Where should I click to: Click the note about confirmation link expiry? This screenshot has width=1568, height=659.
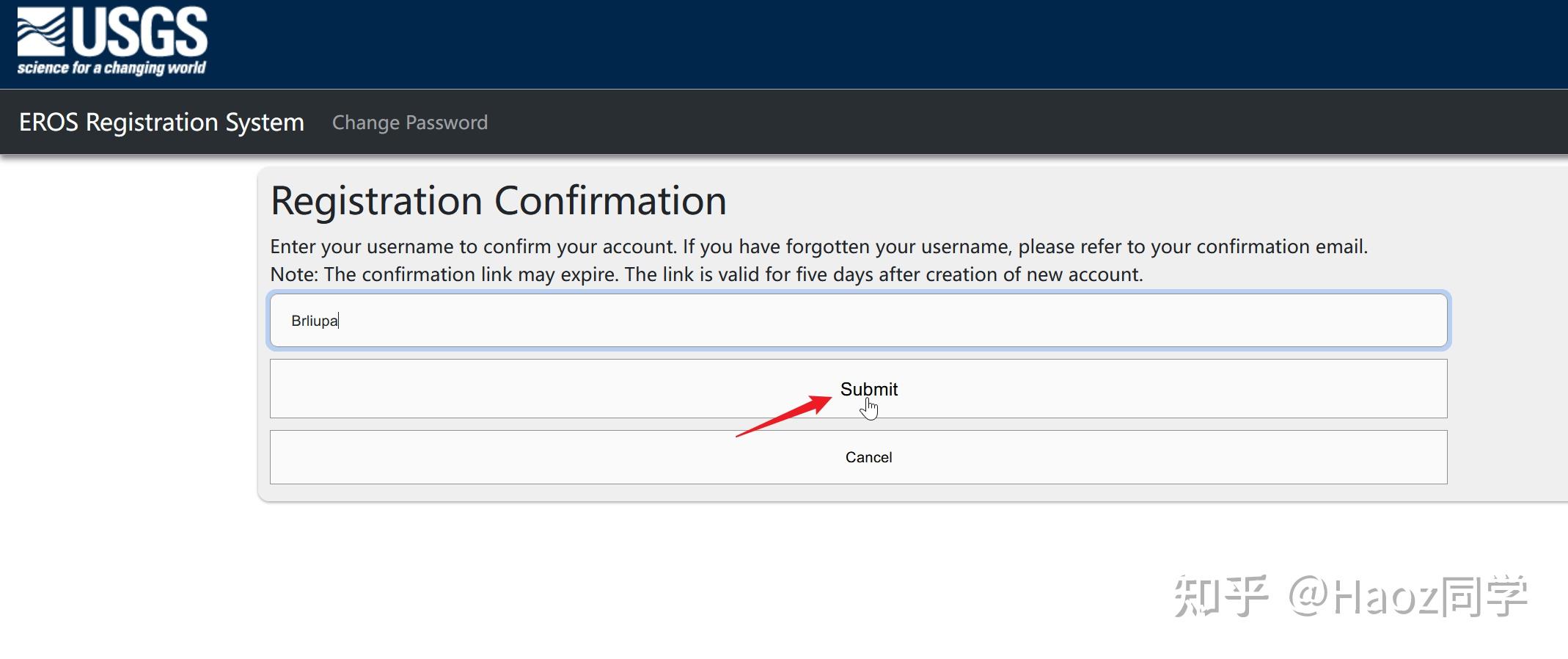(x=706, y=274)
